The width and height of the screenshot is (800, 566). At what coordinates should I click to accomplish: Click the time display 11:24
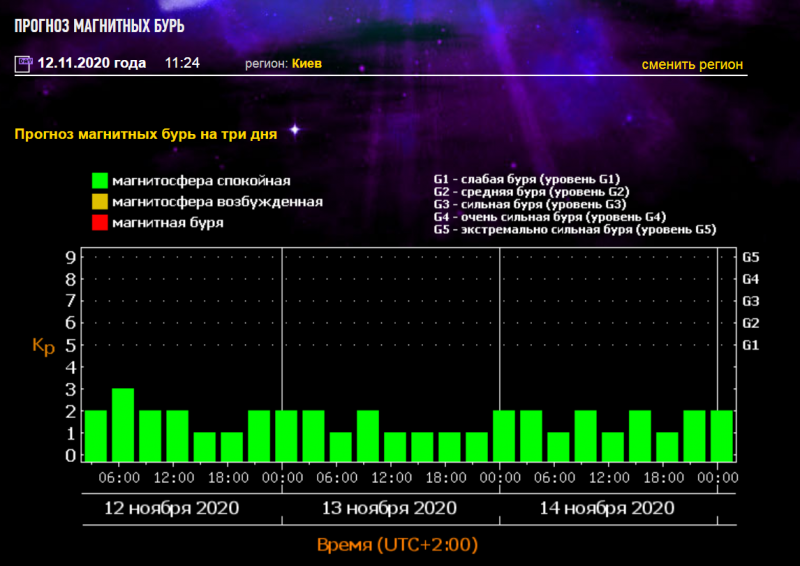[x=182, y=63]
